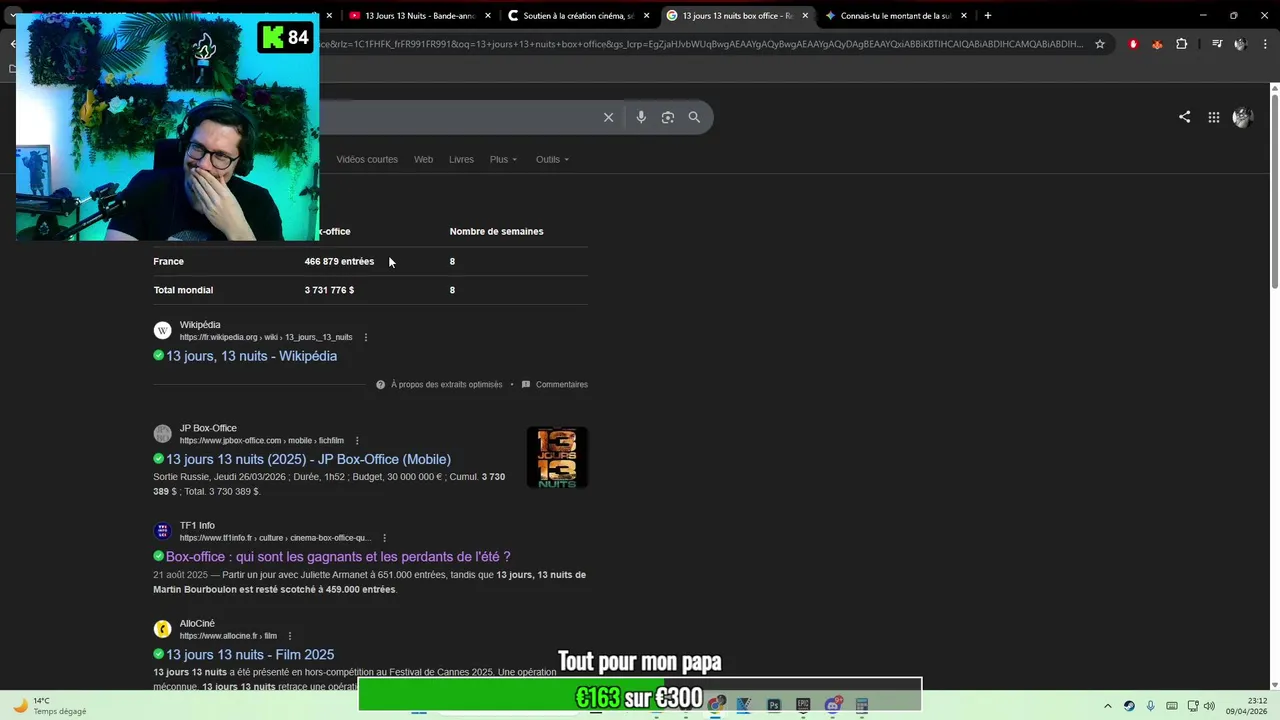Screen dimensions: 1280x720
Task: Open more options for TF1 Info result
Action: [384, 538]
